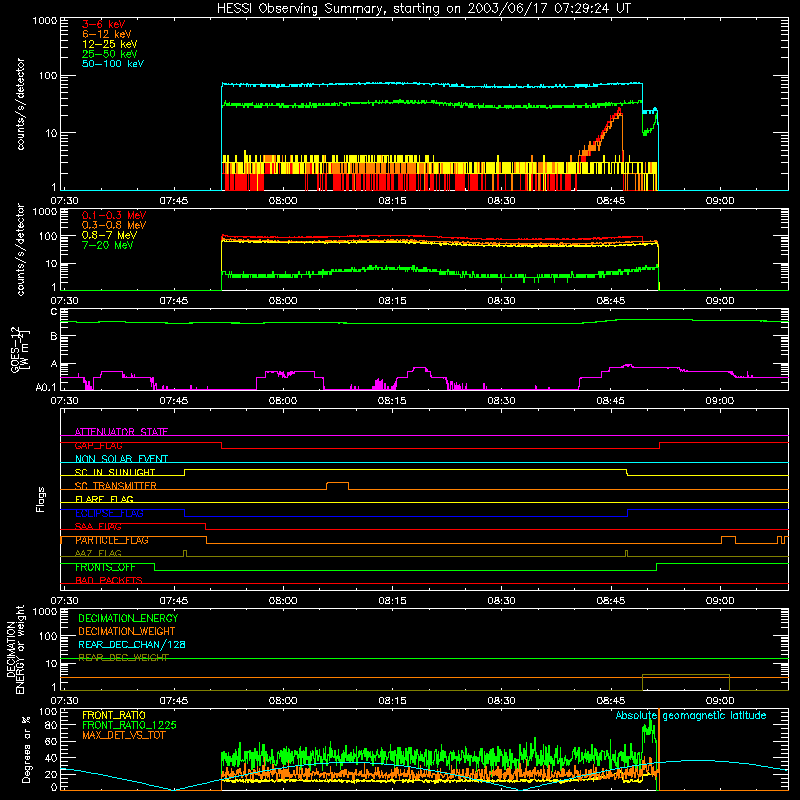The width and height of the screenshot is (800, 800).
Task: Click the Flags axis title
Action: pos(41,499)
